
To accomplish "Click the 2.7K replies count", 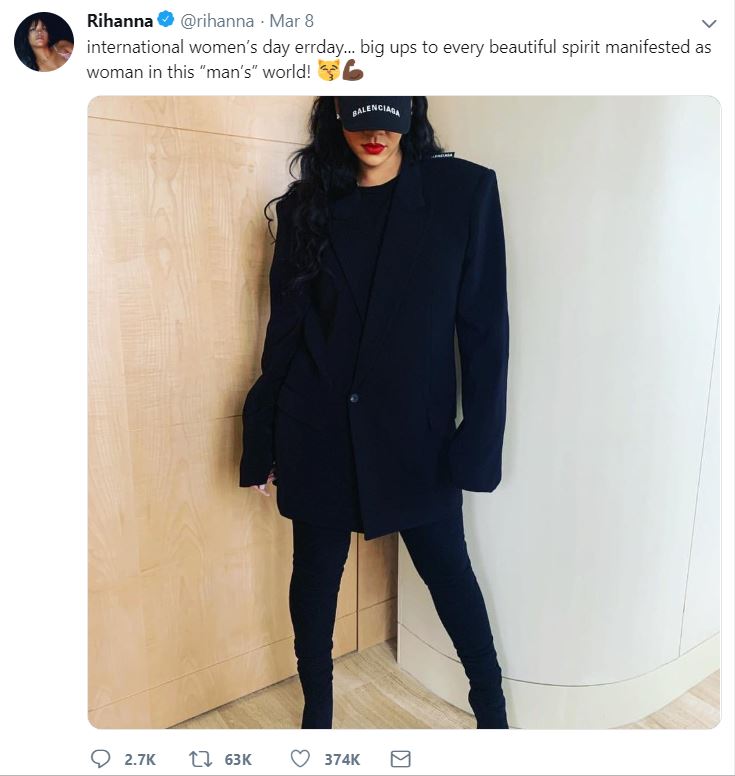I will [x=140, y=759].
